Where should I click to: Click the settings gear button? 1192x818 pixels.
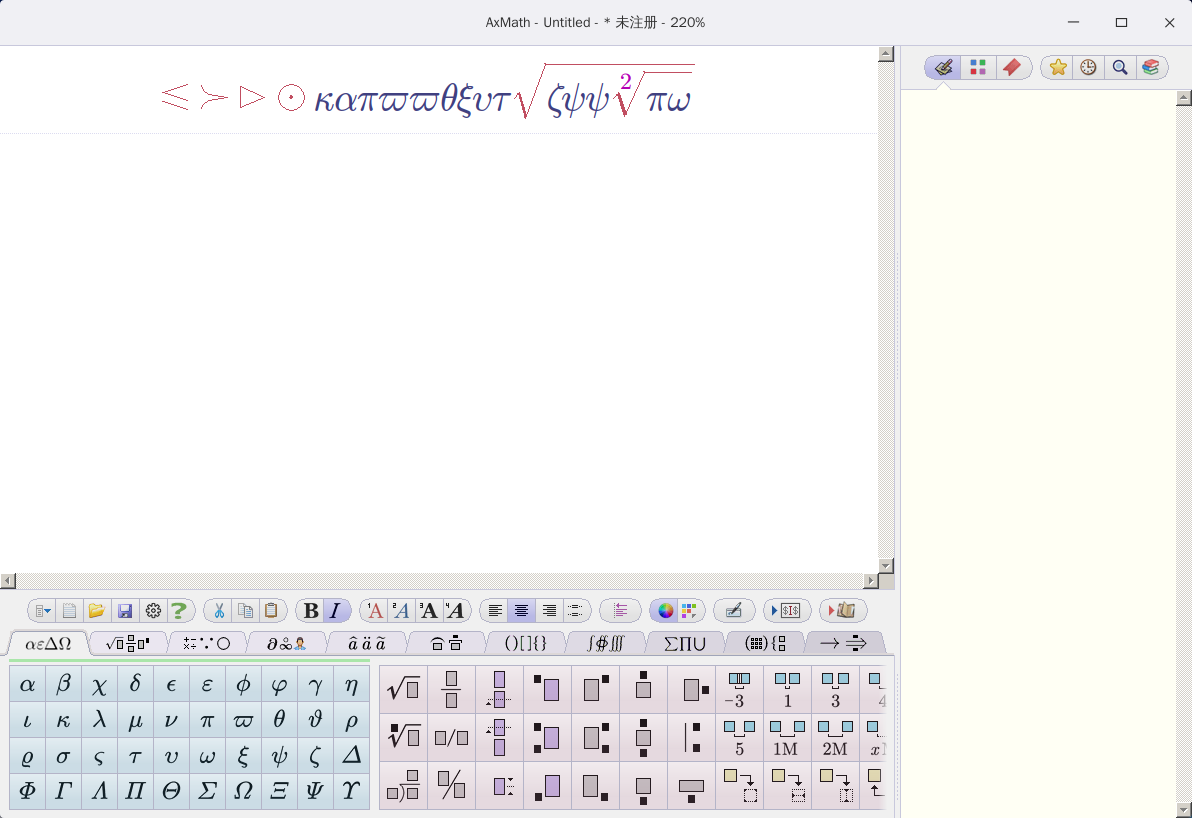[153, 610]
